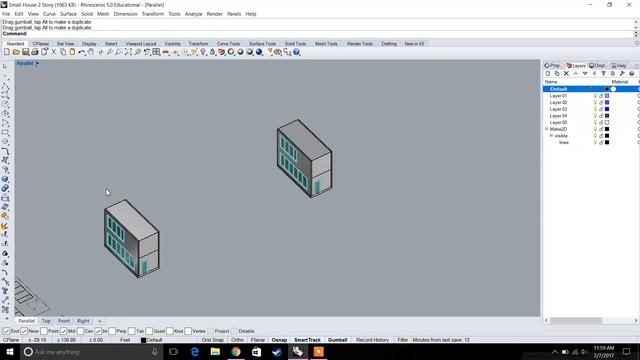Open Microsoft Edge from the taskbar
This screenshot has width=640, height=360.
tap(195, 352)
